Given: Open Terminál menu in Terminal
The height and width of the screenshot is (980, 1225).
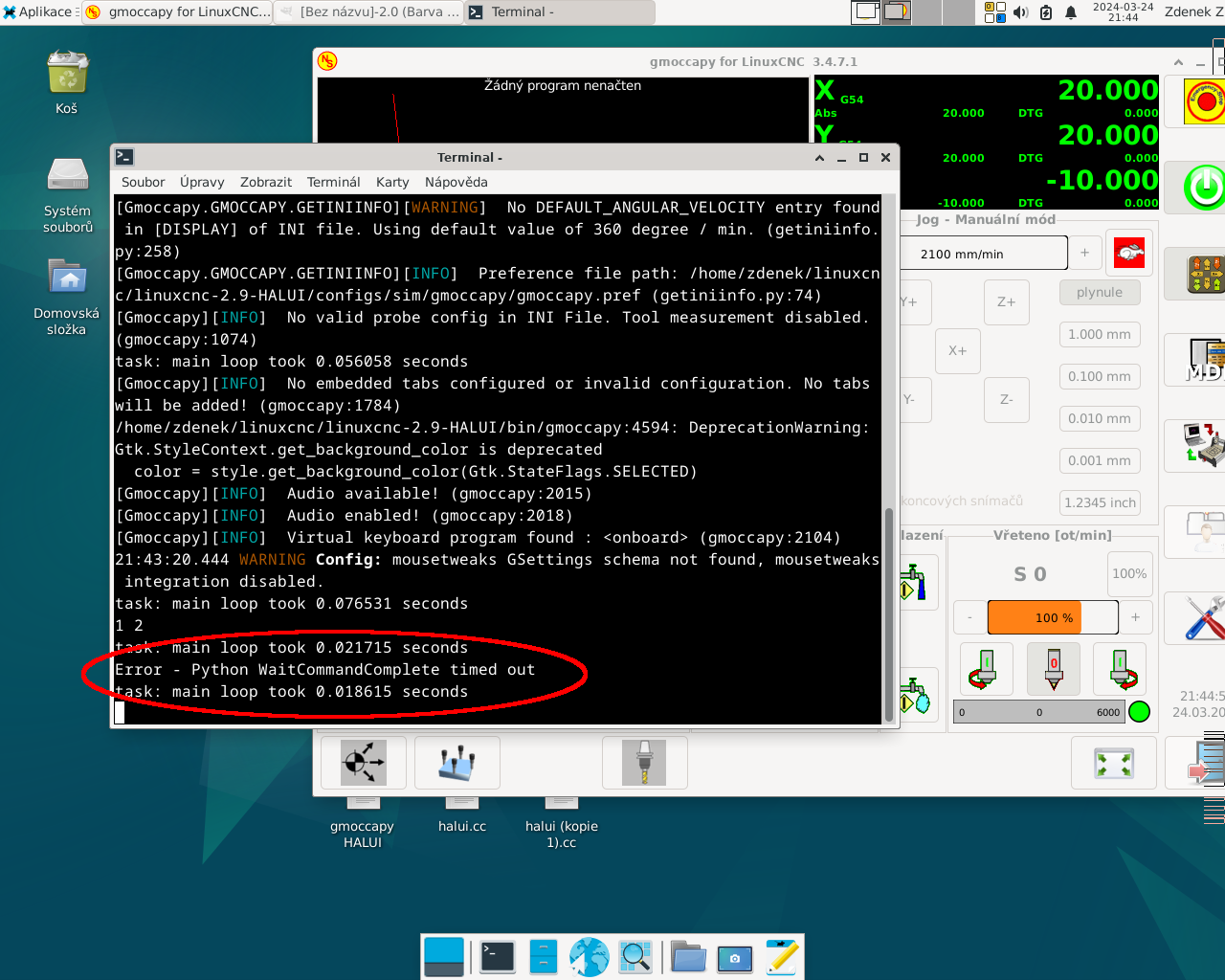Looking at the screenshot, I should [x=333, y=182].
